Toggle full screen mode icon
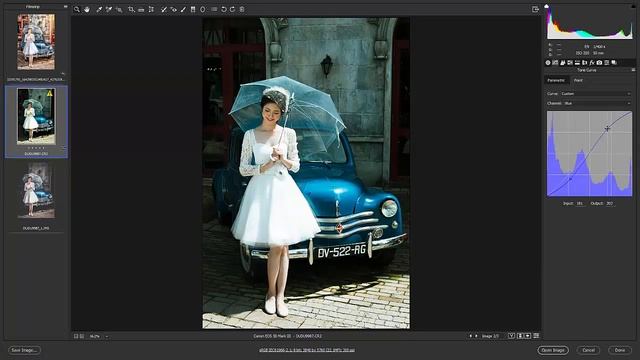640x360 pixels. coord(536,9)
